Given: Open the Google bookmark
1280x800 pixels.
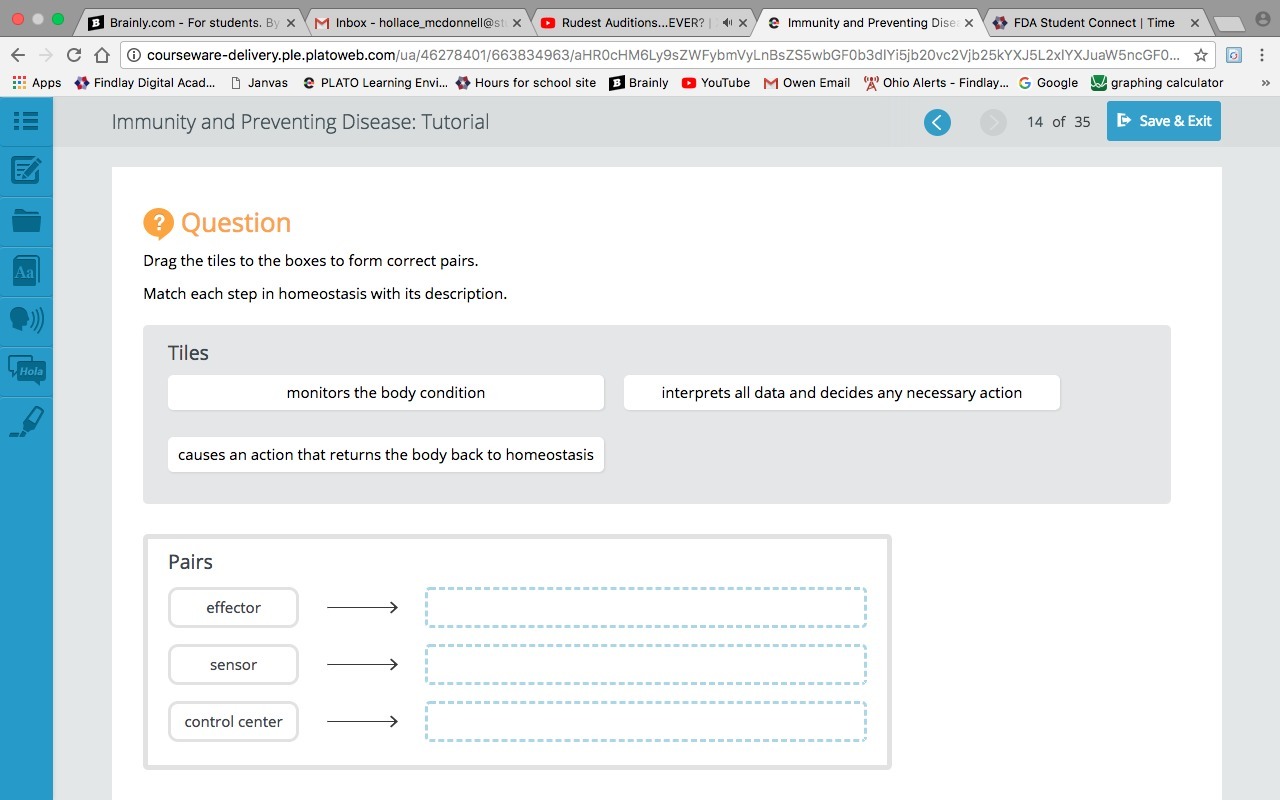Looking at the screenshot, I should coord(1048,83).
